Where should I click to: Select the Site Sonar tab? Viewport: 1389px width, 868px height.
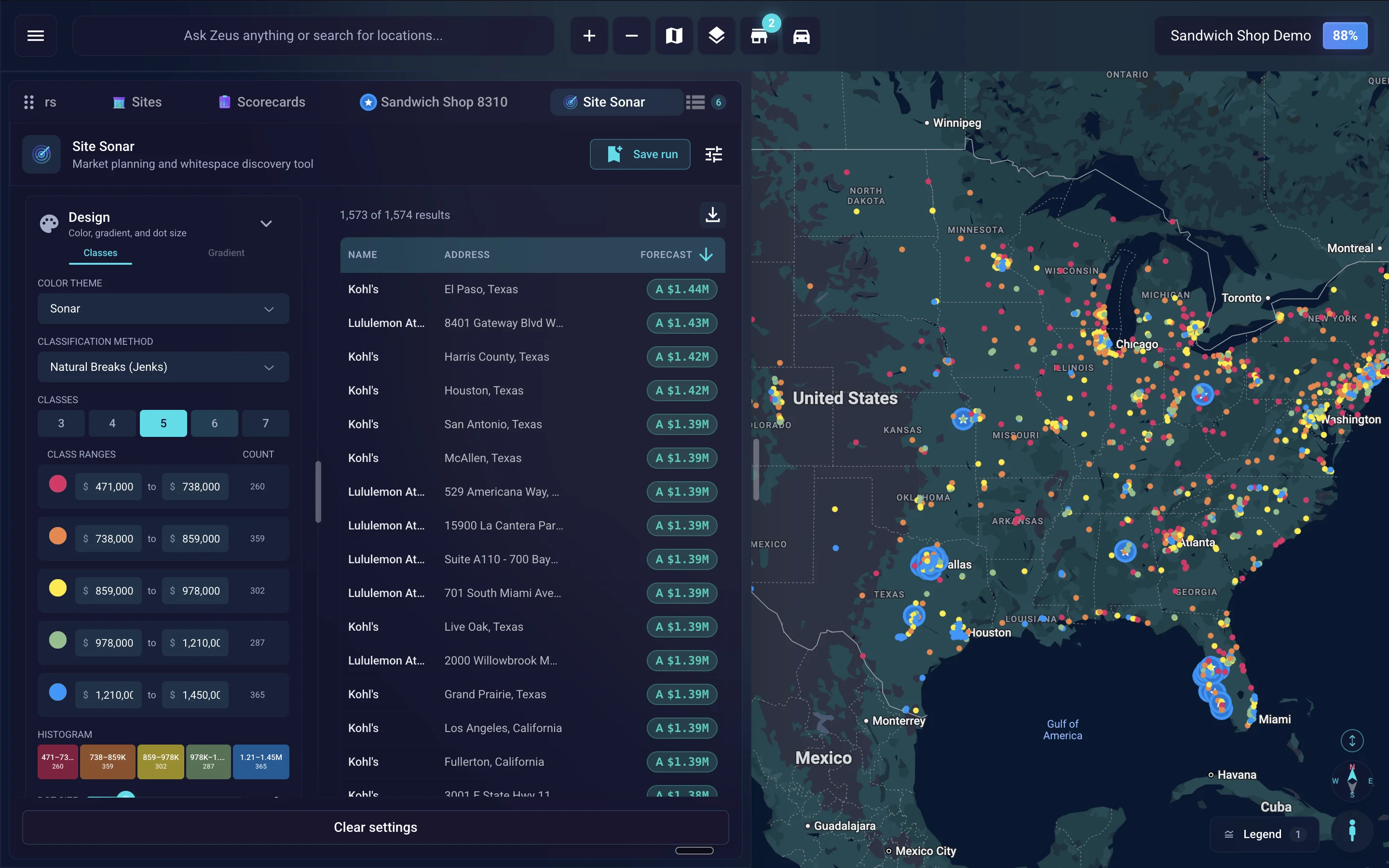616,102
